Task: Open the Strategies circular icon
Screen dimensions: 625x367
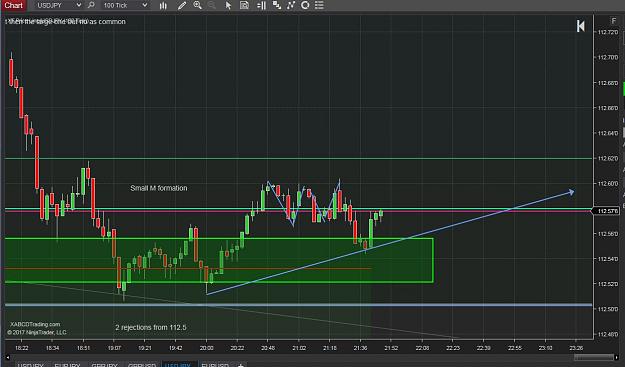Action: coord(305,5)
